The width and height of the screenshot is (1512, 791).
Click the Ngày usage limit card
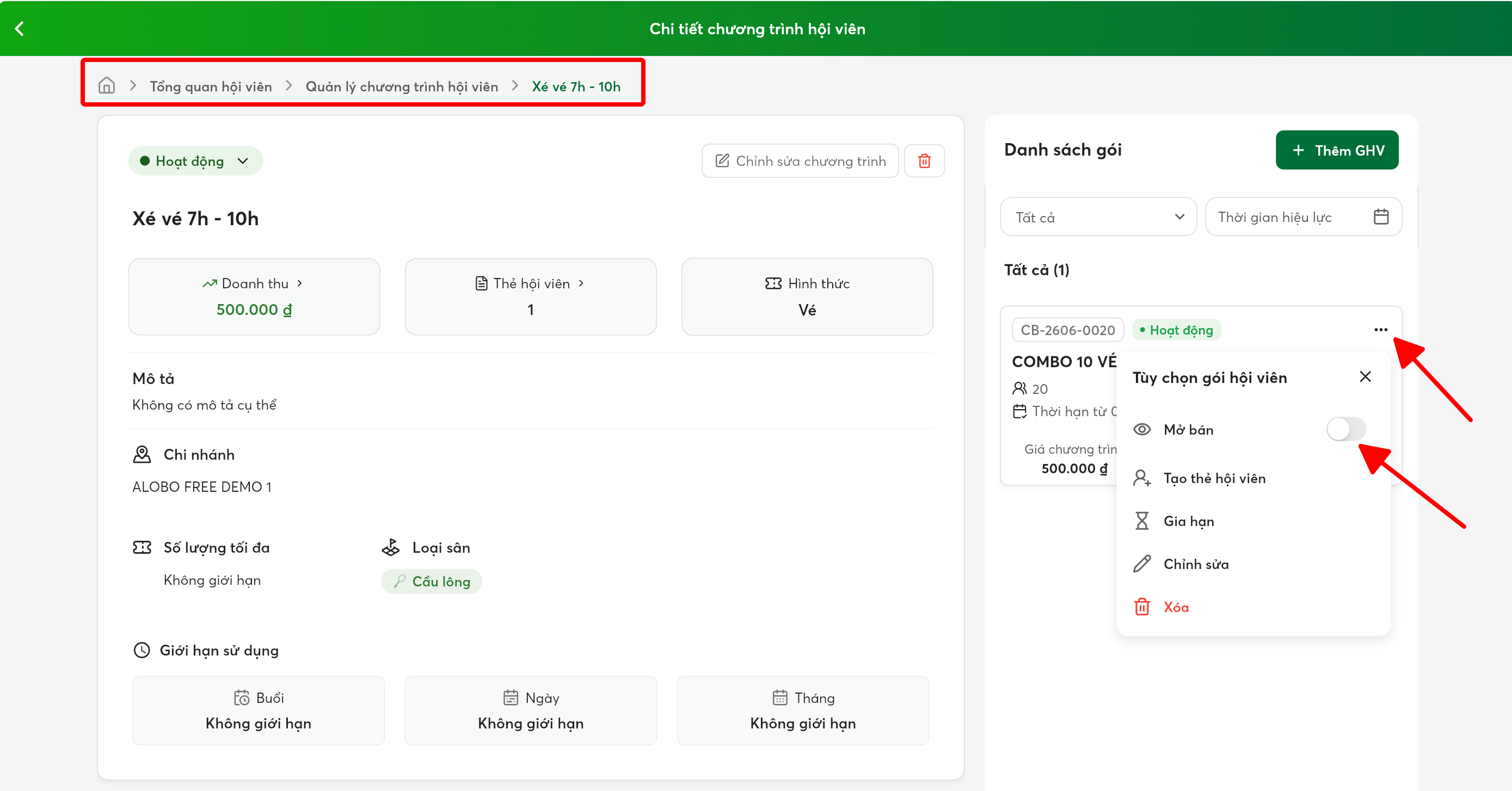531,710
